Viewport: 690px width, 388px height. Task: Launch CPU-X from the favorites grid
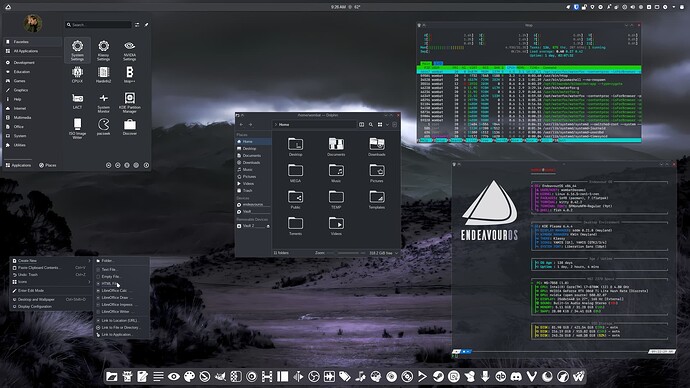click(x=77, y=75)
